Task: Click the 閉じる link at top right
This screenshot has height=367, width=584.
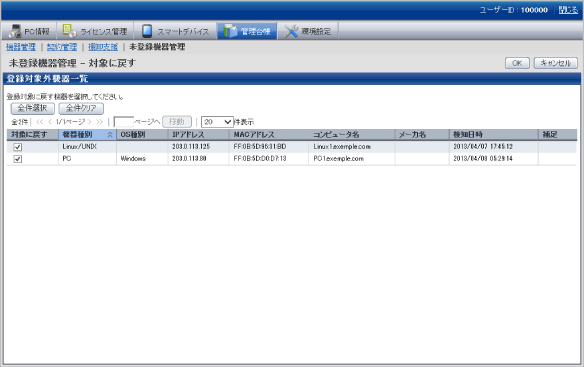Action: 568,10
